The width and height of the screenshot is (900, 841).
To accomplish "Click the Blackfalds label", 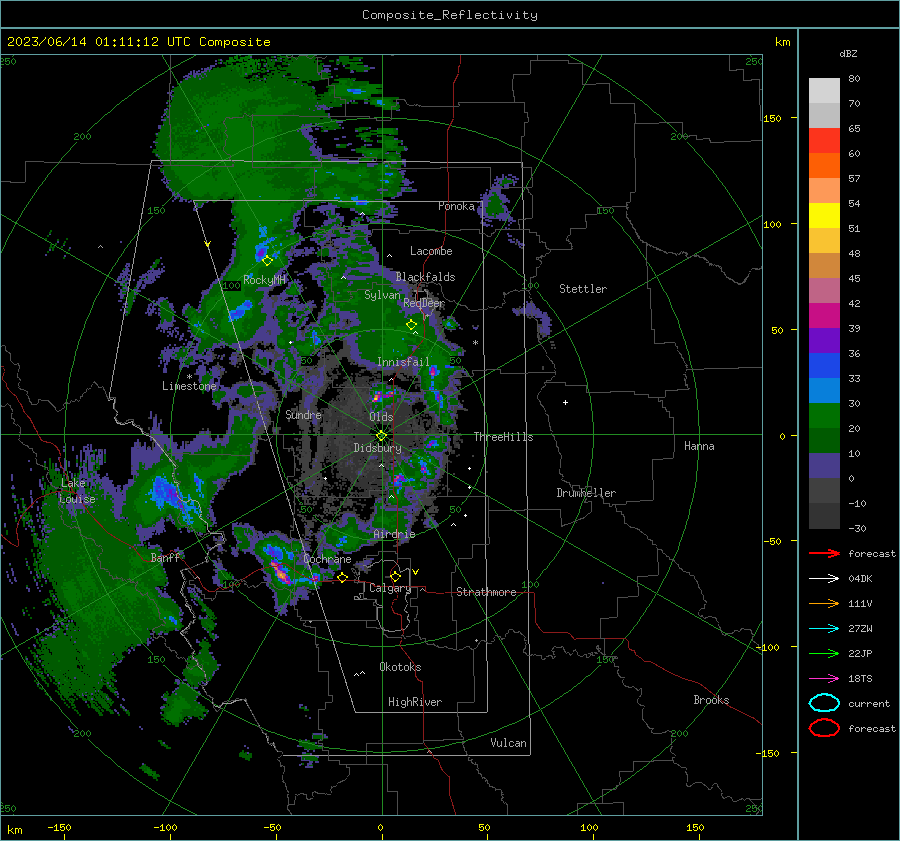I will pos(425,277).
